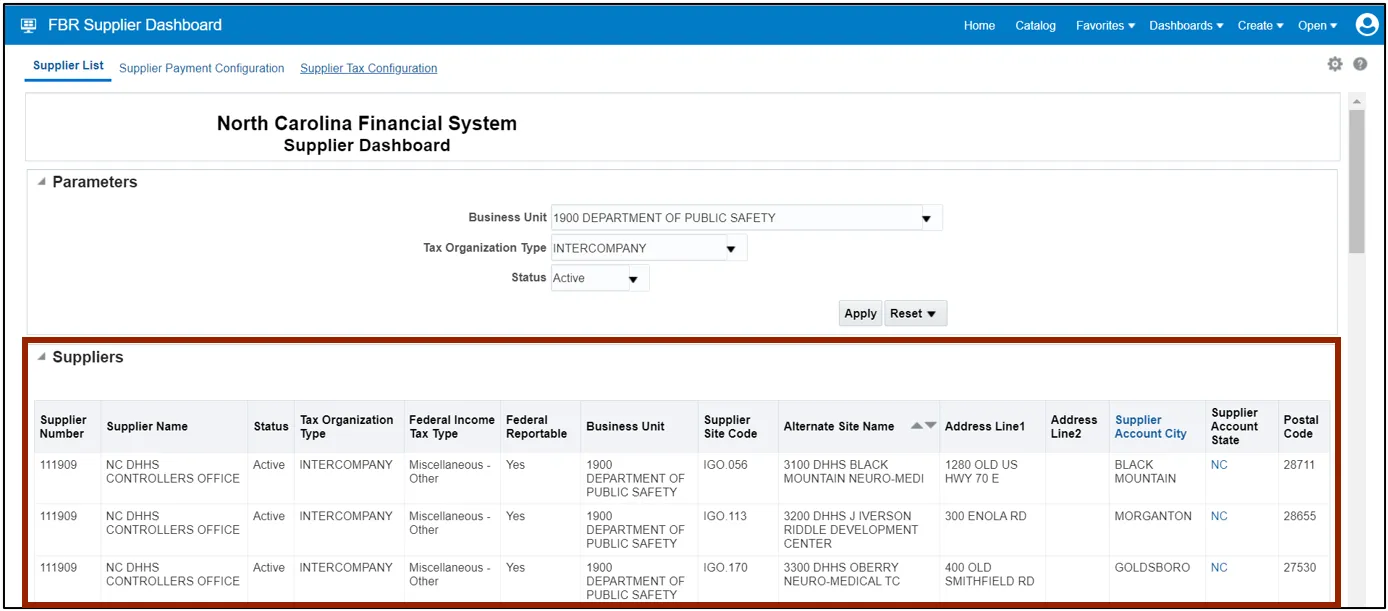Click the user profile avatar icon

pyautogui.click(x=1366, y=25)
